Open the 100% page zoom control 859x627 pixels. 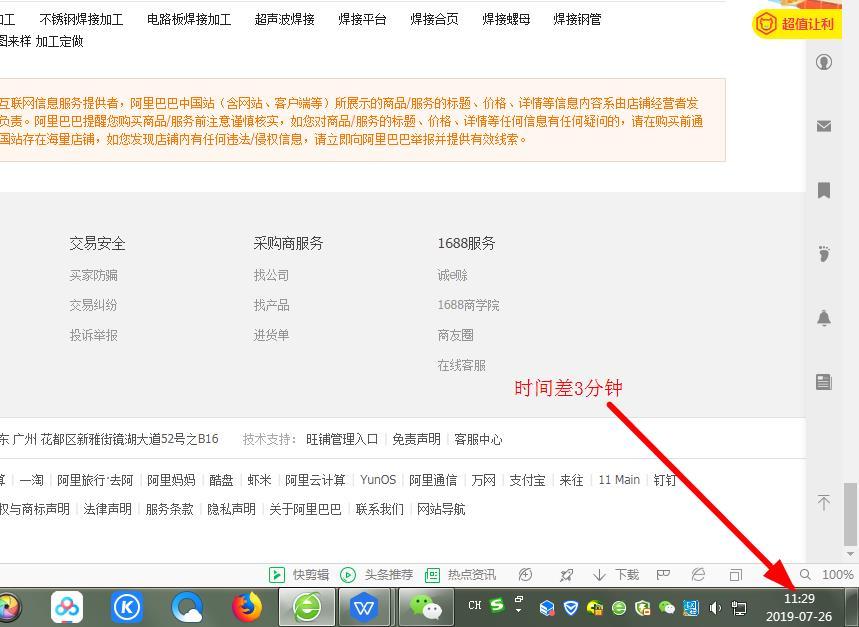827,574
